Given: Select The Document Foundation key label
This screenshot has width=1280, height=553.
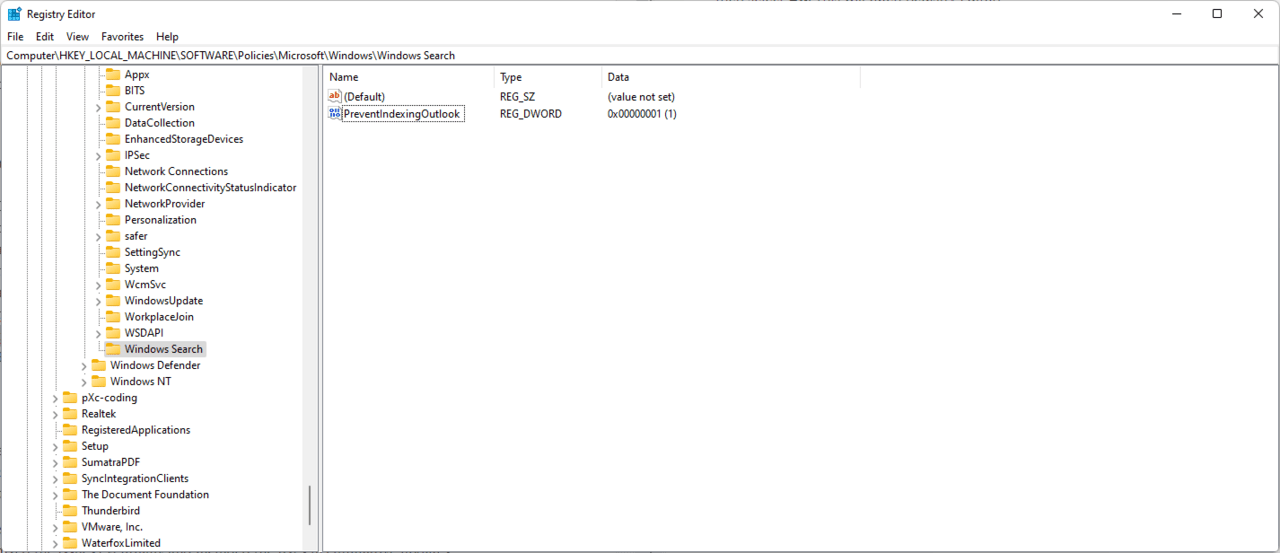Looking at the screenshot, I should coord(145,494).
